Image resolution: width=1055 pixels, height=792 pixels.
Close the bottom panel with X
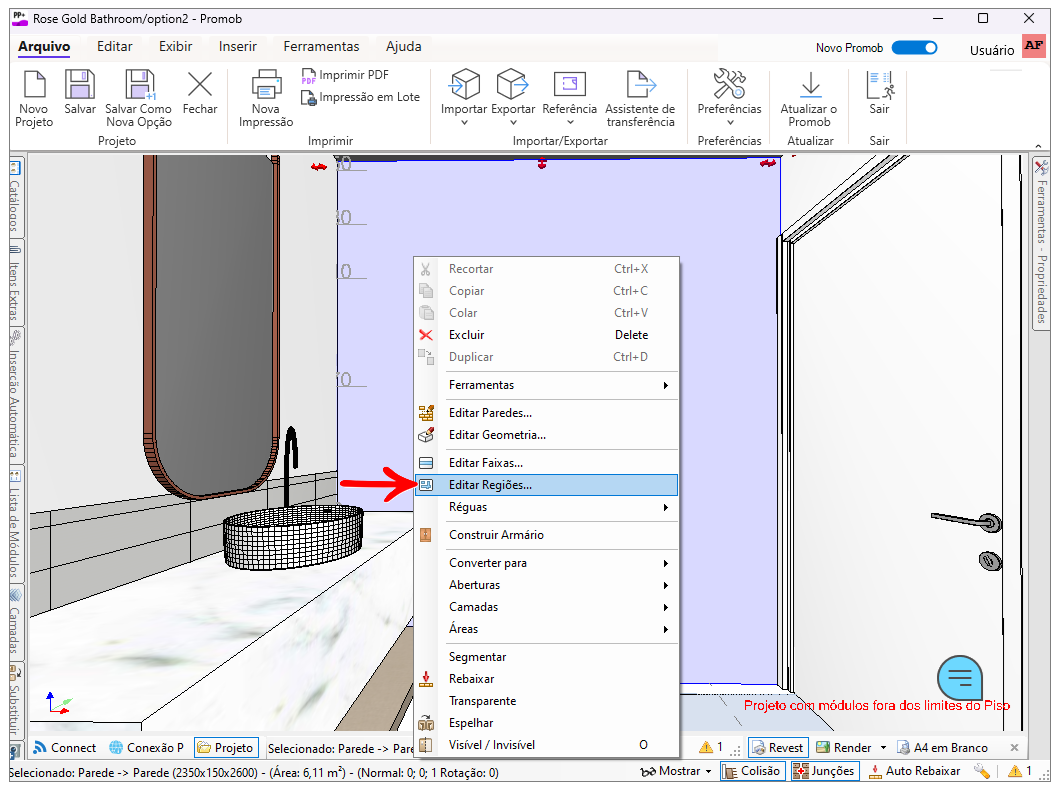(1015, 748)
